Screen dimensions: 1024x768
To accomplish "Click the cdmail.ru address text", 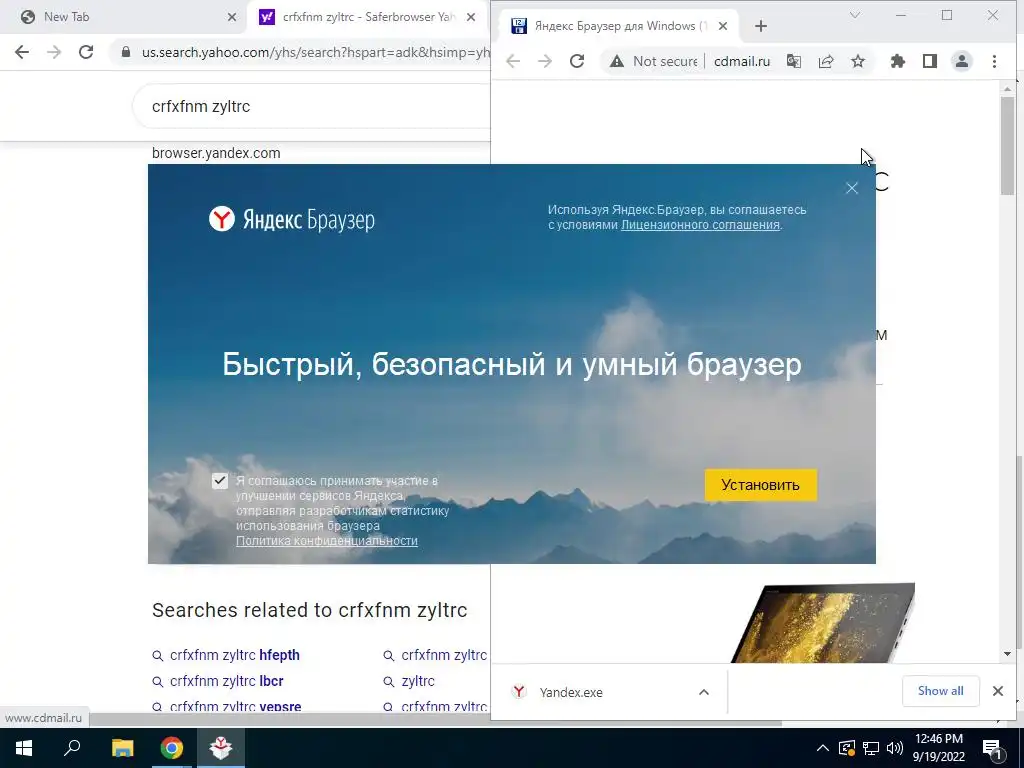I will tap(742, 61).
